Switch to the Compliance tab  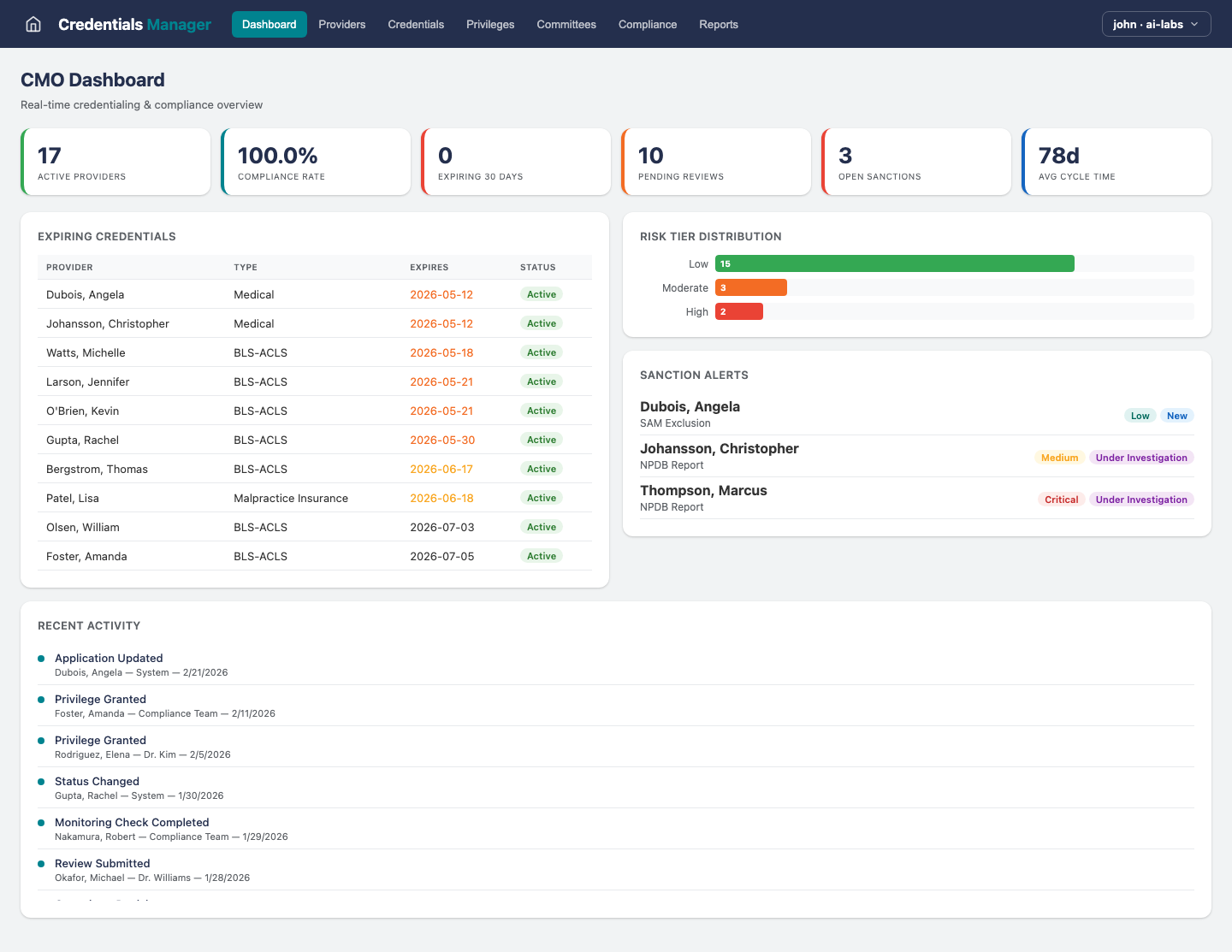pos(648,24)
